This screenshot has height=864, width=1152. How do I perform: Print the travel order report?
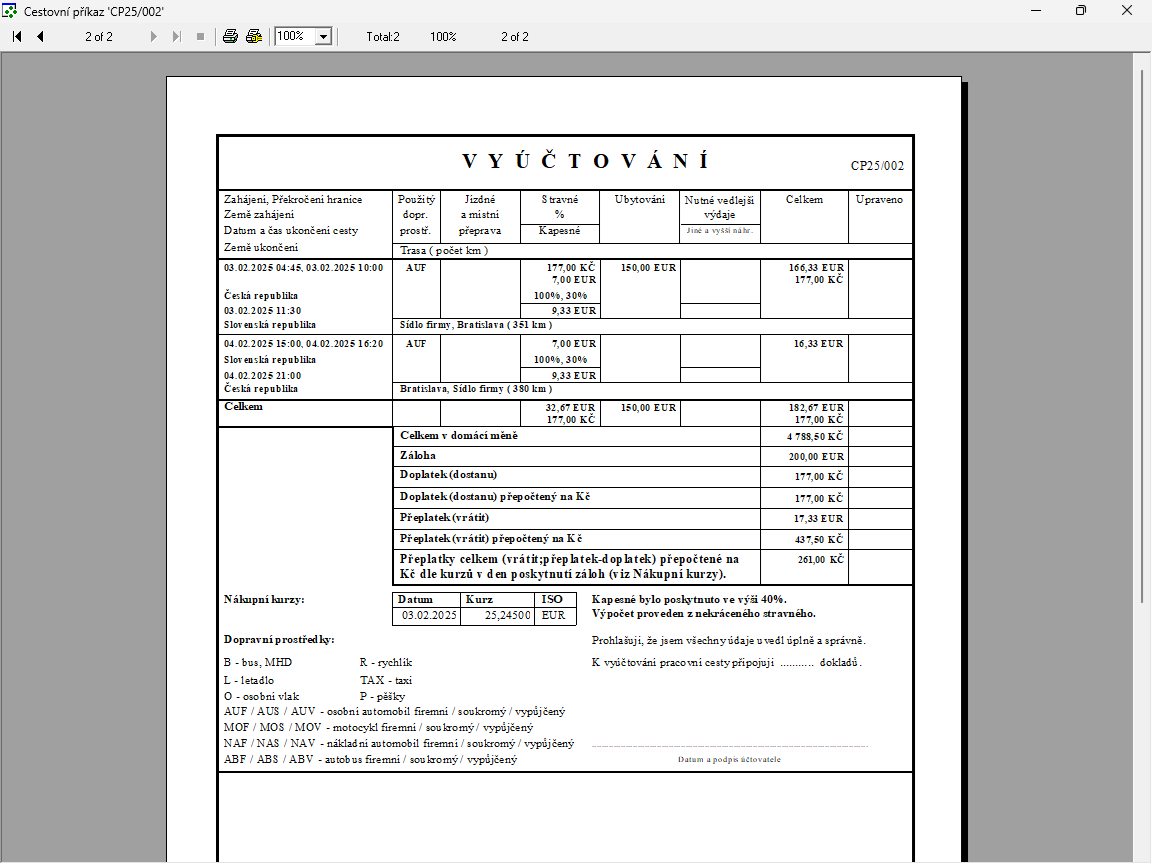[x=230, y=36]
